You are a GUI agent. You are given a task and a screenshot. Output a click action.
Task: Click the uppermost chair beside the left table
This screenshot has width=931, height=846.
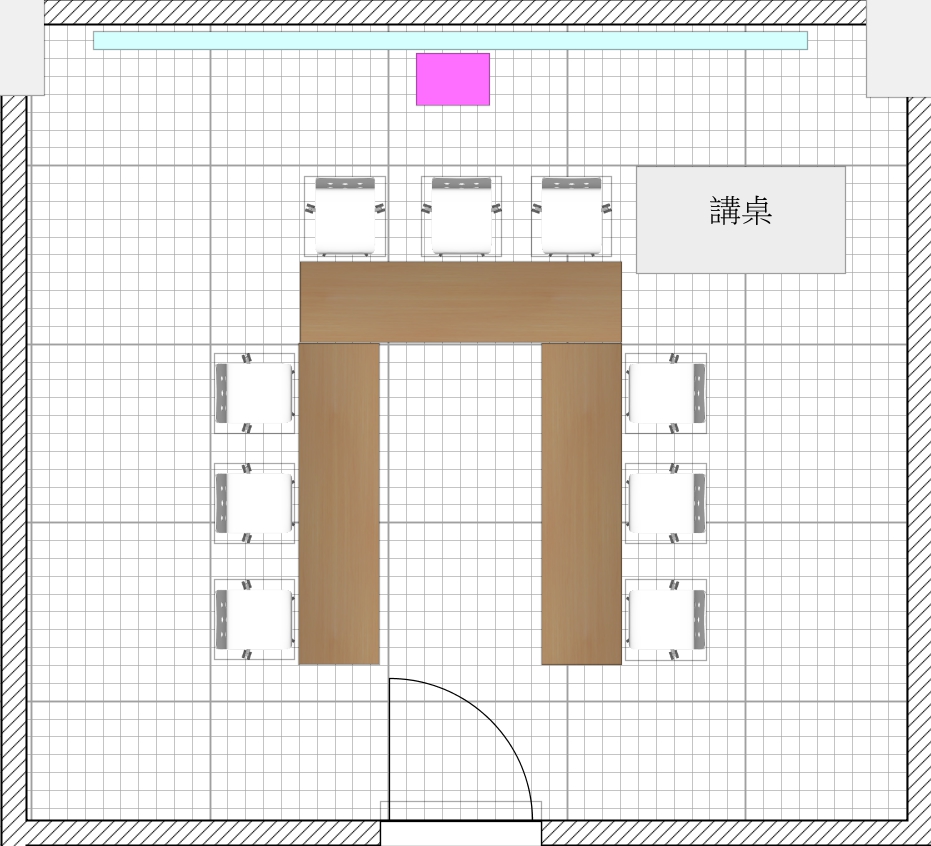255,393
